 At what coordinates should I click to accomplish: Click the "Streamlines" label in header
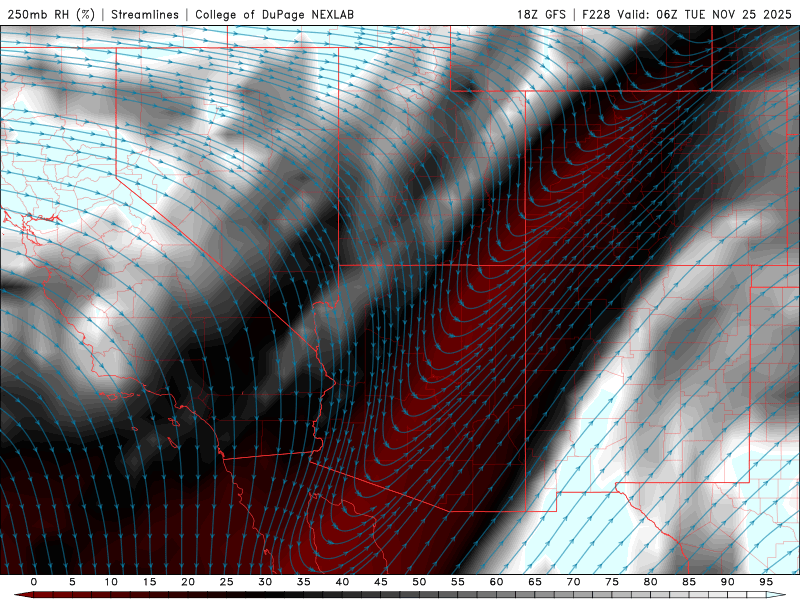pos(145,14)
